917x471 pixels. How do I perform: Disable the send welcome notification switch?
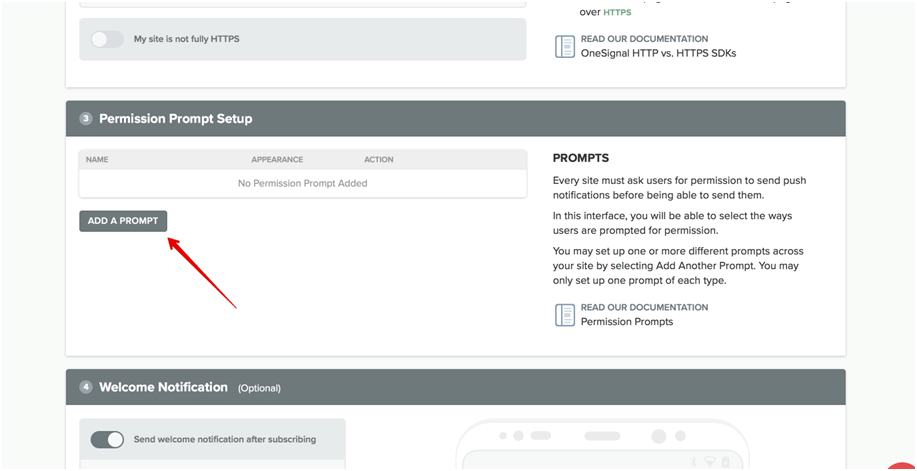pyautogui.click(x=107, y=439)
